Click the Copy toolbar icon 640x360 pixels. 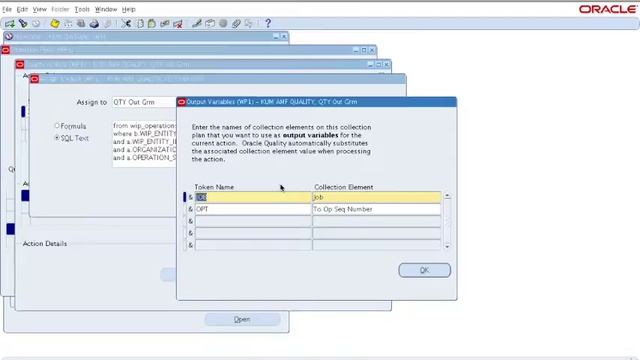140,24
